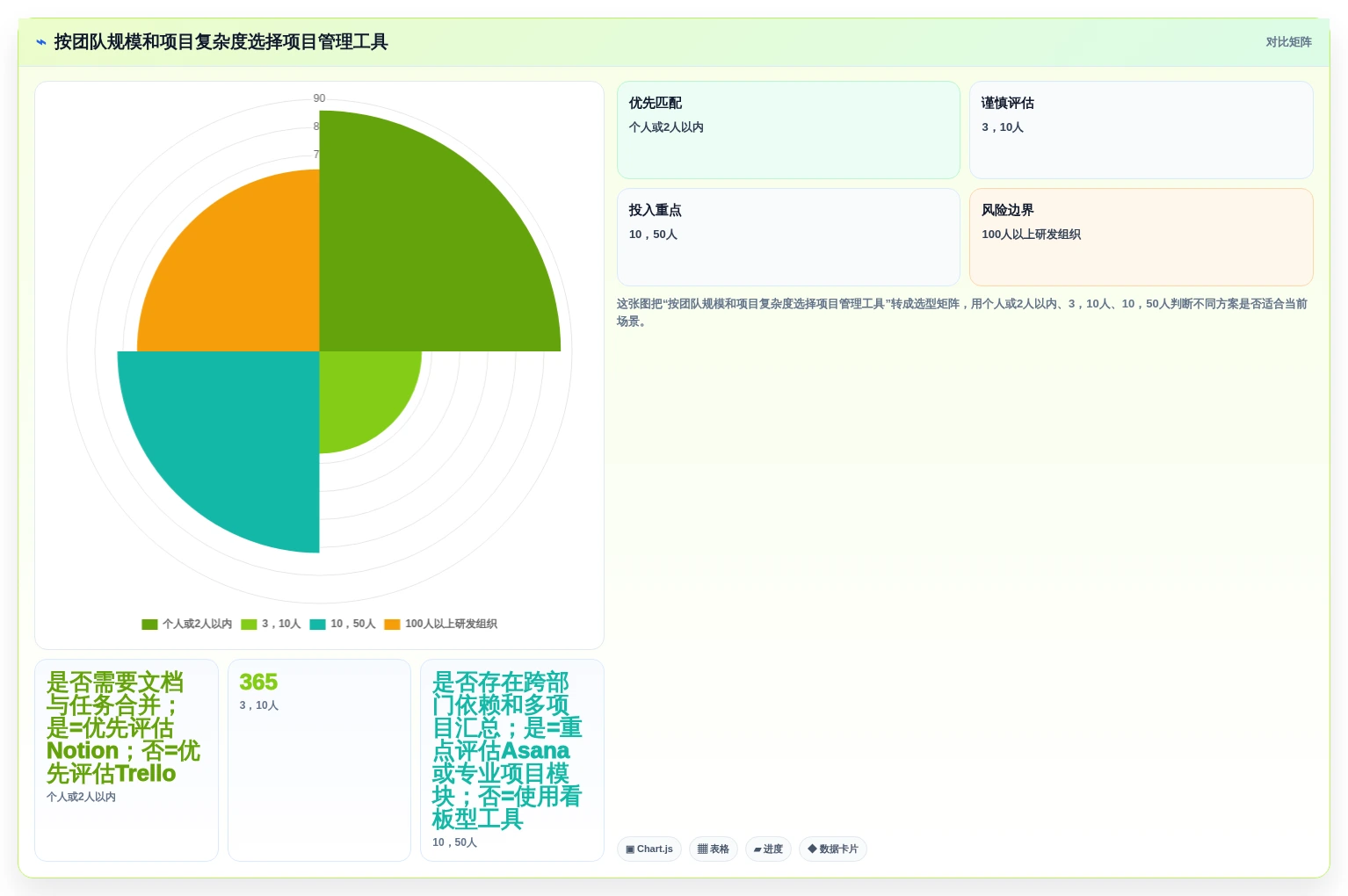
Task: Click the 进度 tag chip
Action: (768, 849)
